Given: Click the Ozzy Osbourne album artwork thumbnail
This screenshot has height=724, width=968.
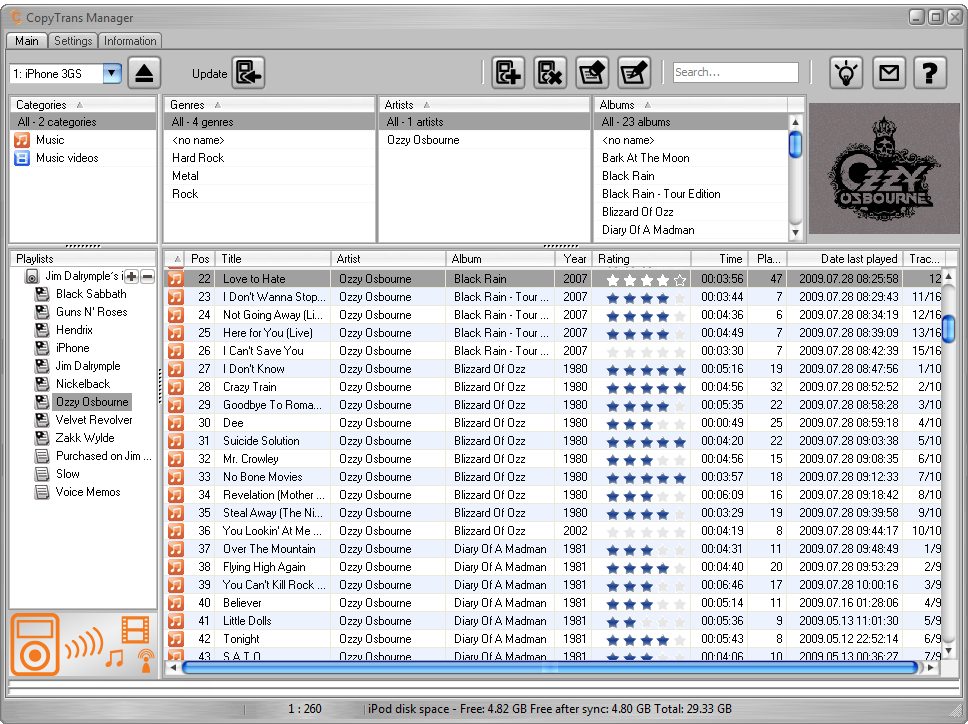Looking at the screenshot, I should point(884,169).
